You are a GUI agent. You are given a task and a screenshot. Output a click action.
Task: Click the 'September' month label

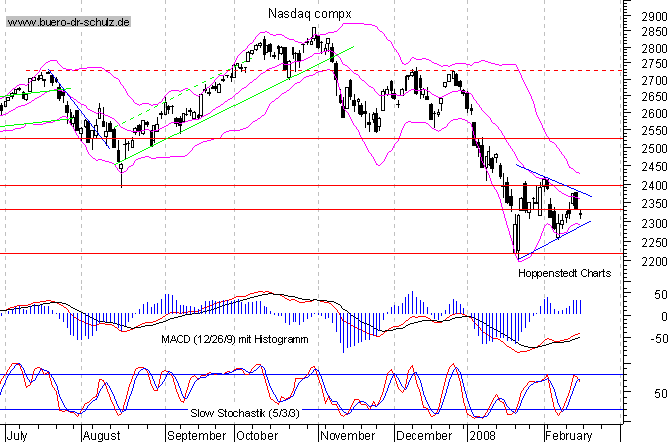pos(196,436)
